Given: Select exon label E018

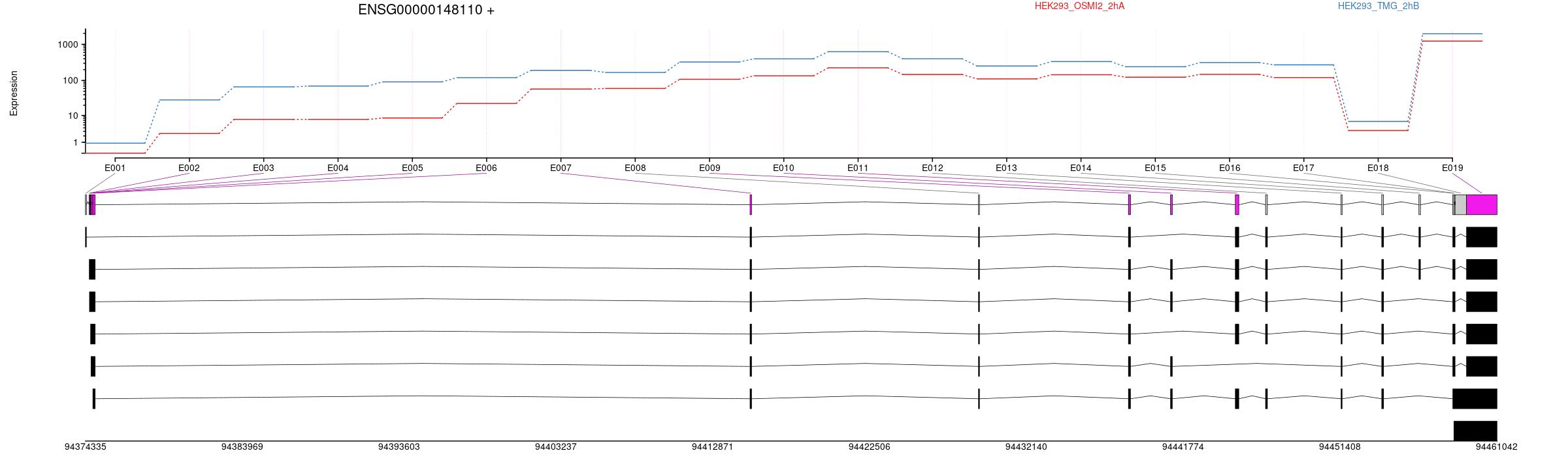Looking at the screenshot, I should click(1378, 168).
